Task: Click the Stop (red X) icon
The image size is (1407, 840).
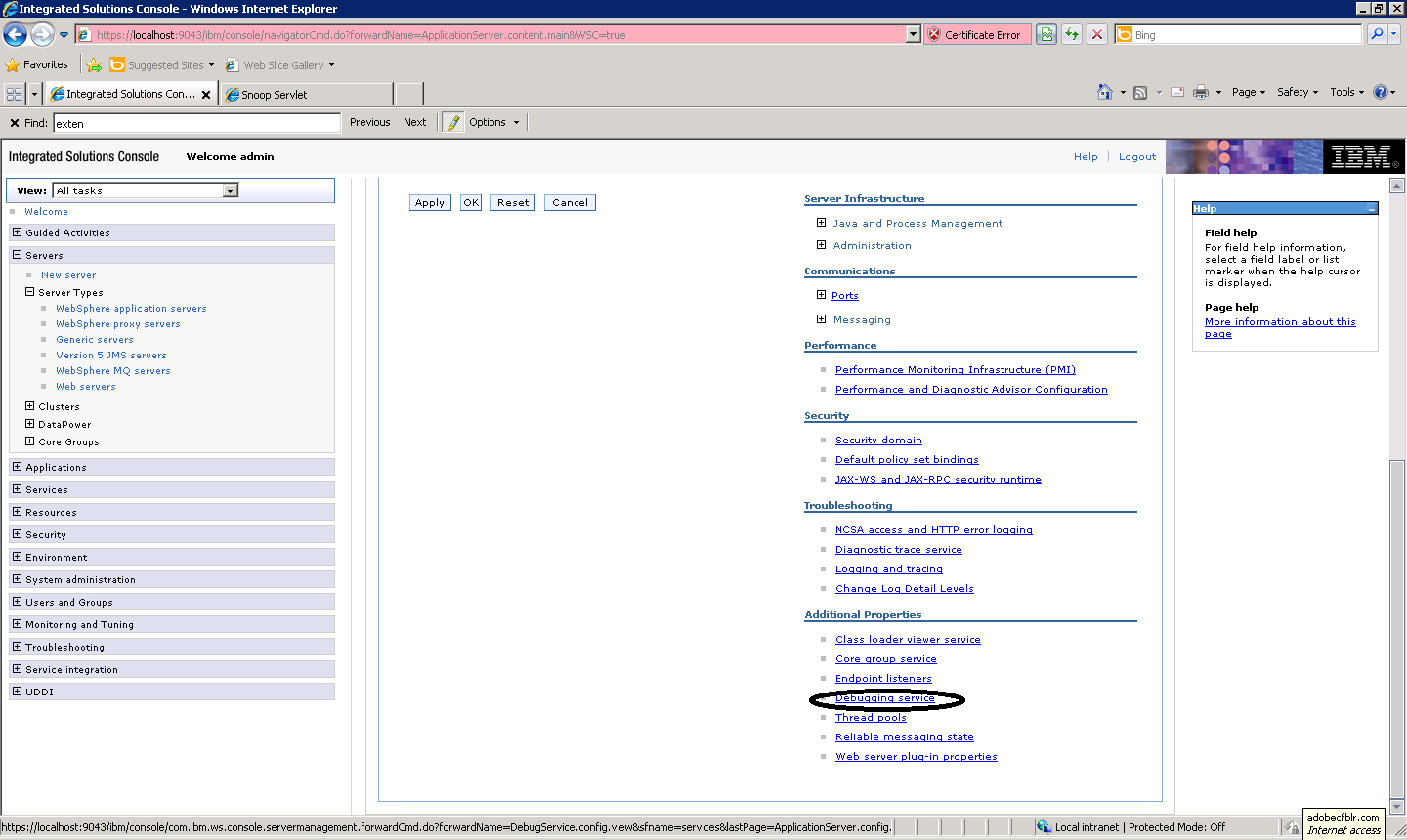Action: 1095,33
